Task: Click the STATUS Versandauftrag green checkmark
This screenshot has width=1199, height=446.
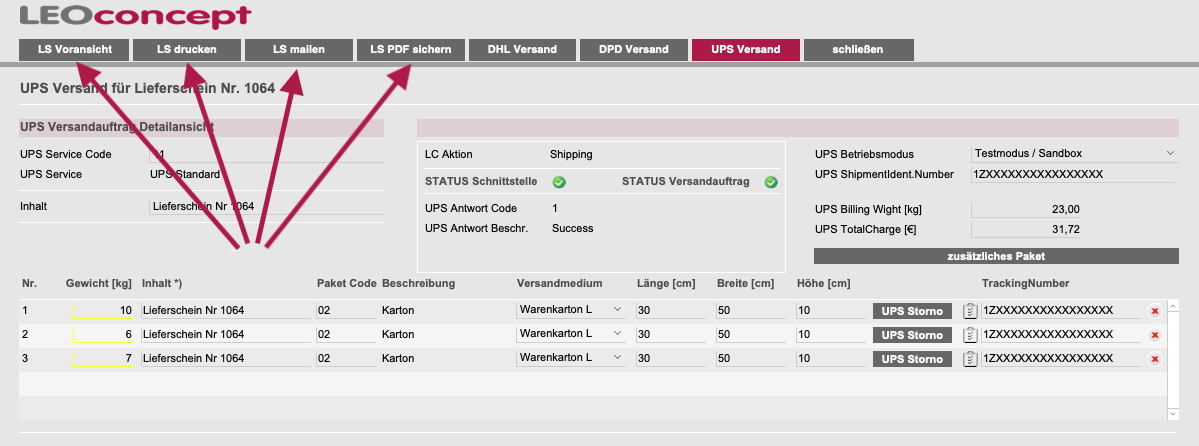Action: coord(771,182)
